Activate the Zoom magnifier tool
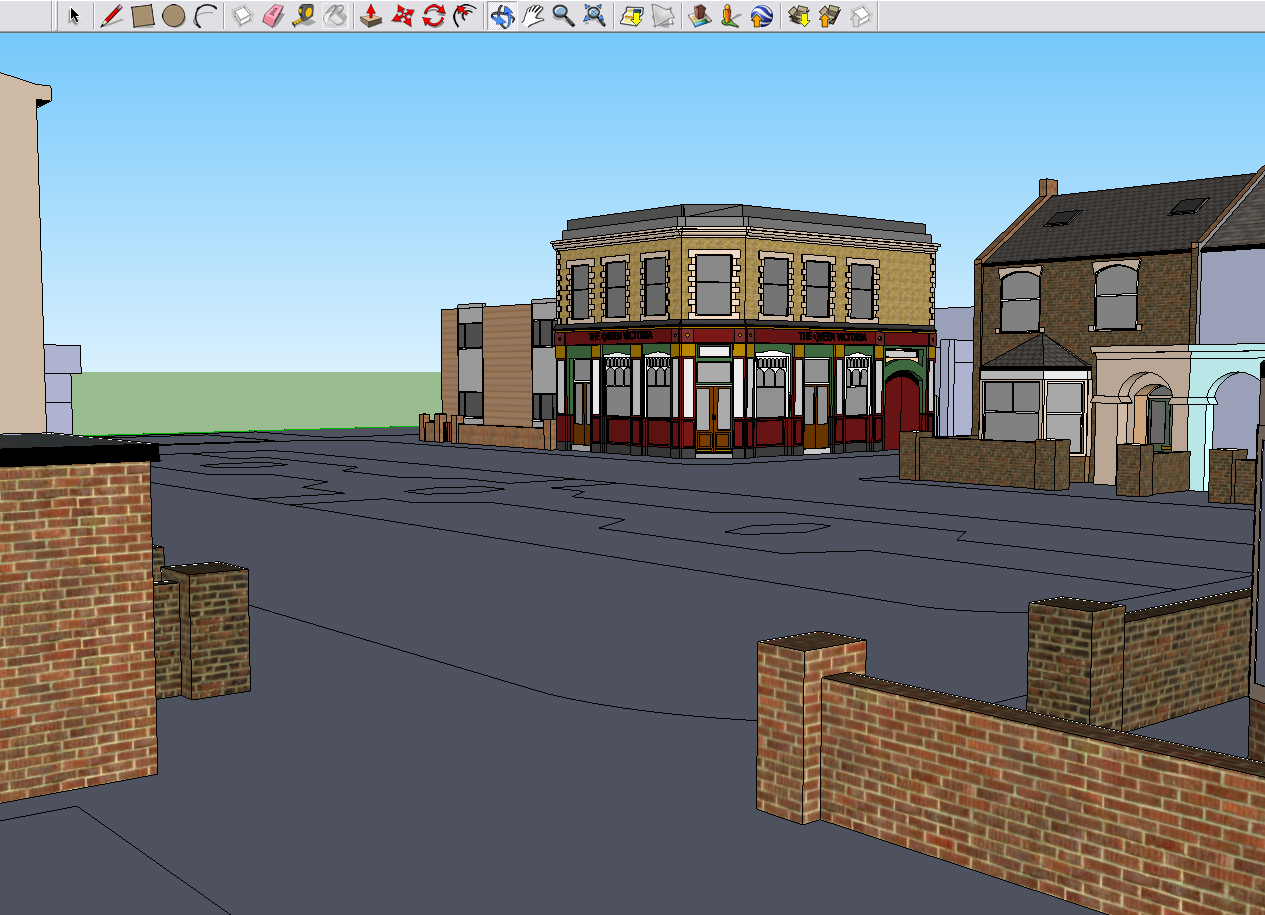The image size is (1265, 915). pos(564,16)
